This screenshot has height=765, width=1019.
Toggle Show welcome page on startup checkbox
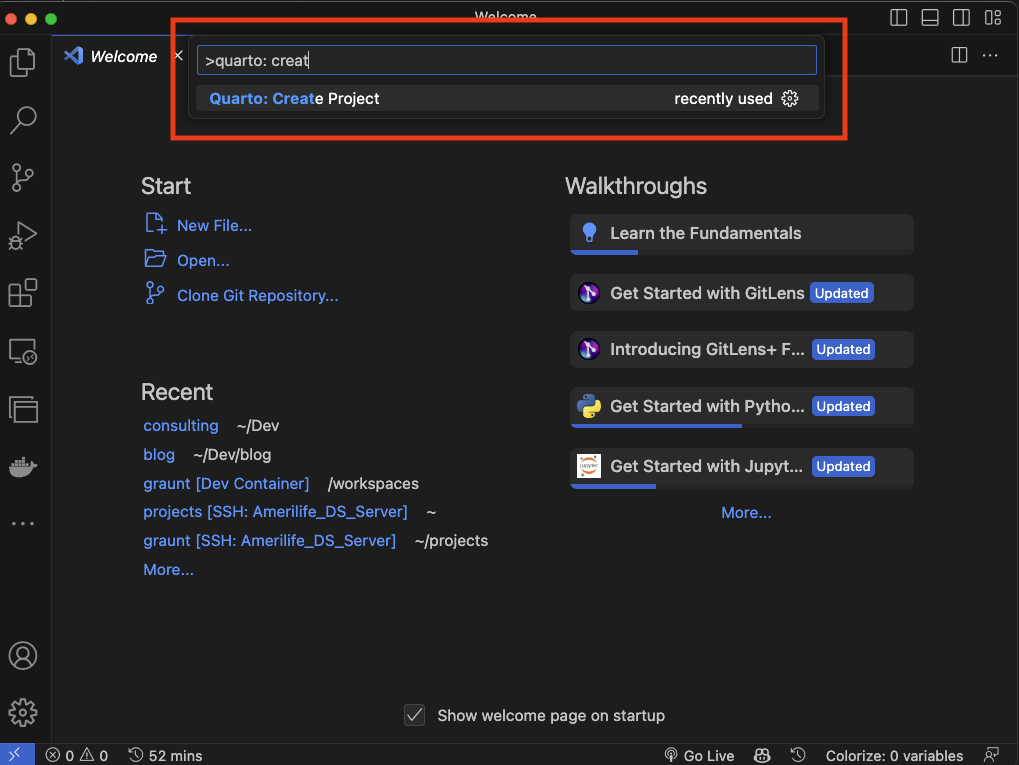coord(414,715)
